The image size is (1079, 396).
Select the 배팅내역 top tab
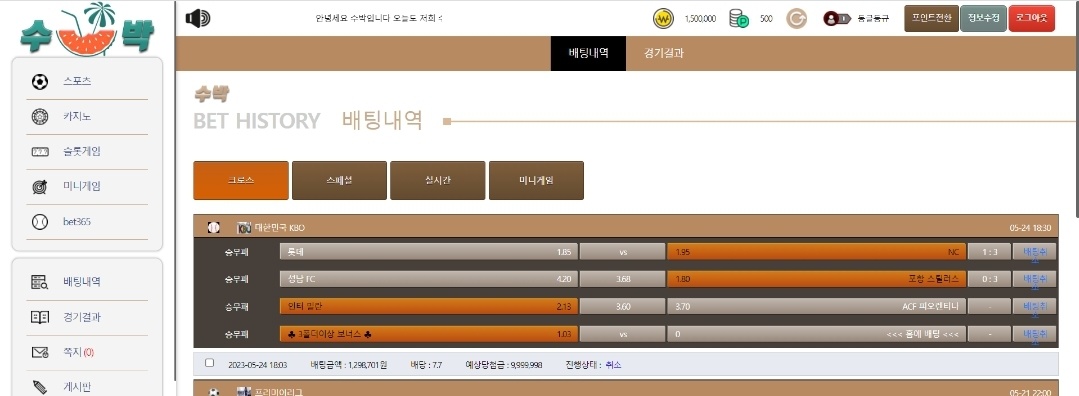tap(588, 53)
